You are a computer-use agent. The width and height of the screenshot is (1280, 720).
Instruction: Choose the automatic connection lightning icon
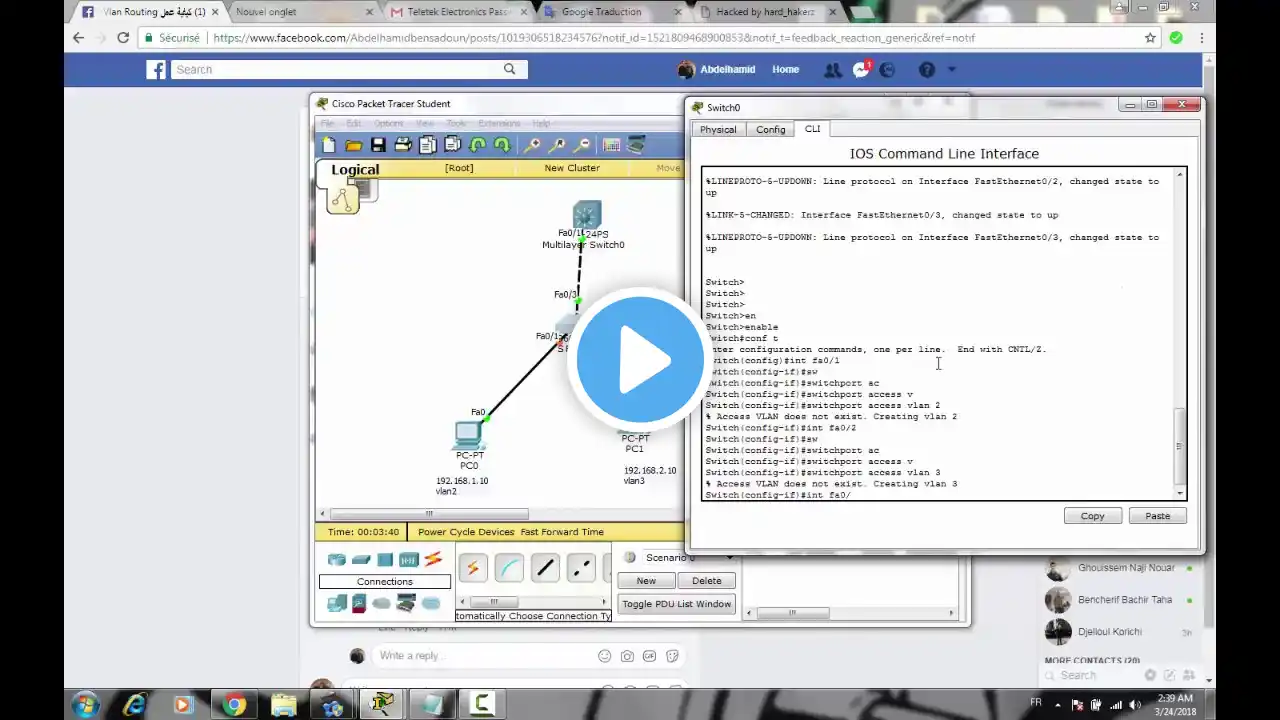(473, 569)
